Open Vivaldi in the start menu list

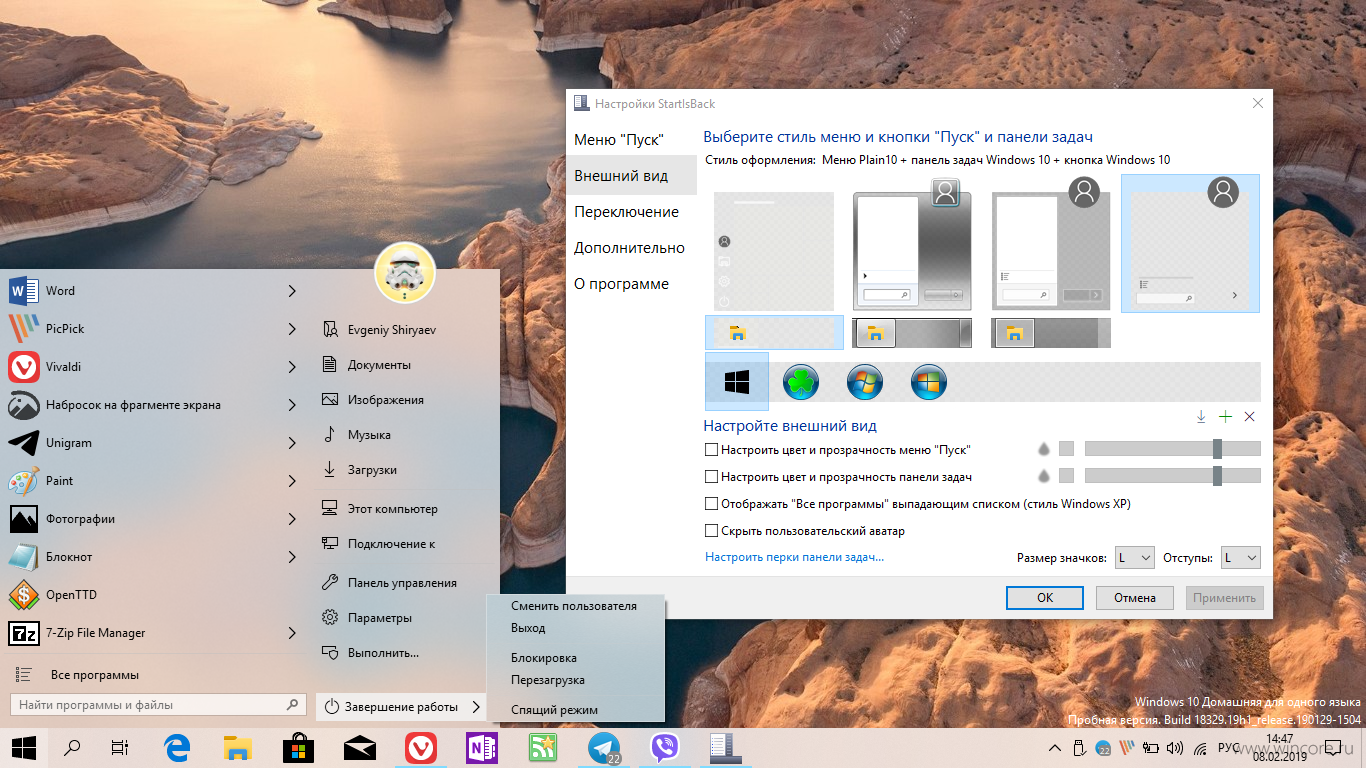click(x=153, y=367)
